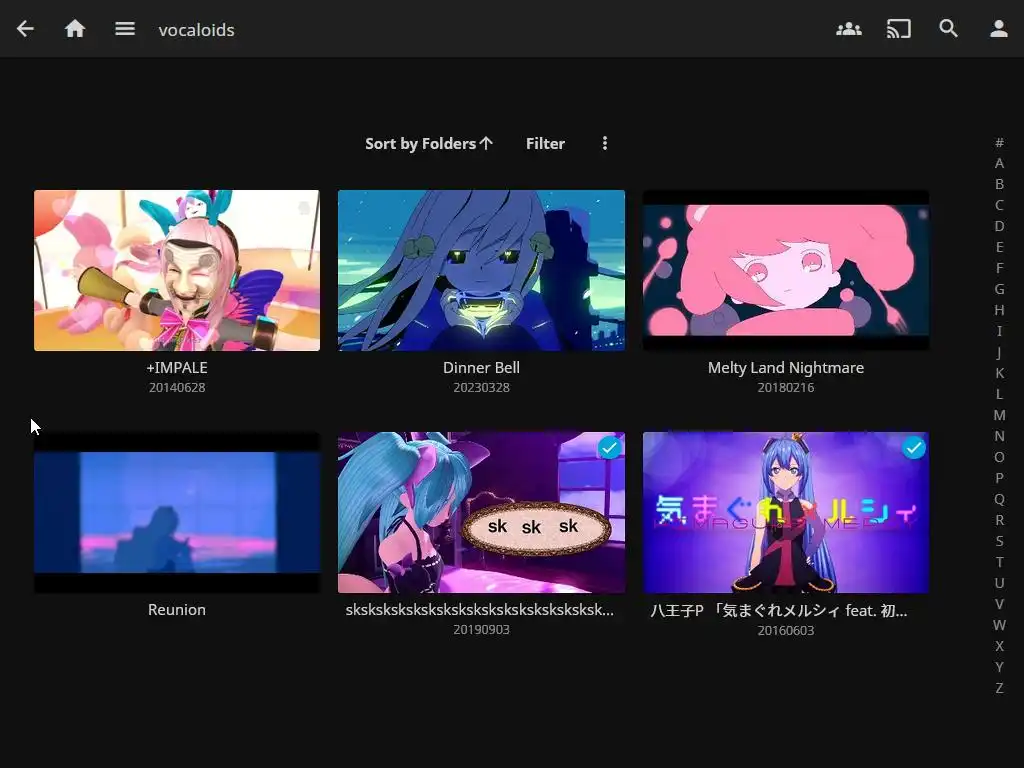Jump to letter B in alphabet picker
This screenshot has width=1024, height=768.
(999, 184)
